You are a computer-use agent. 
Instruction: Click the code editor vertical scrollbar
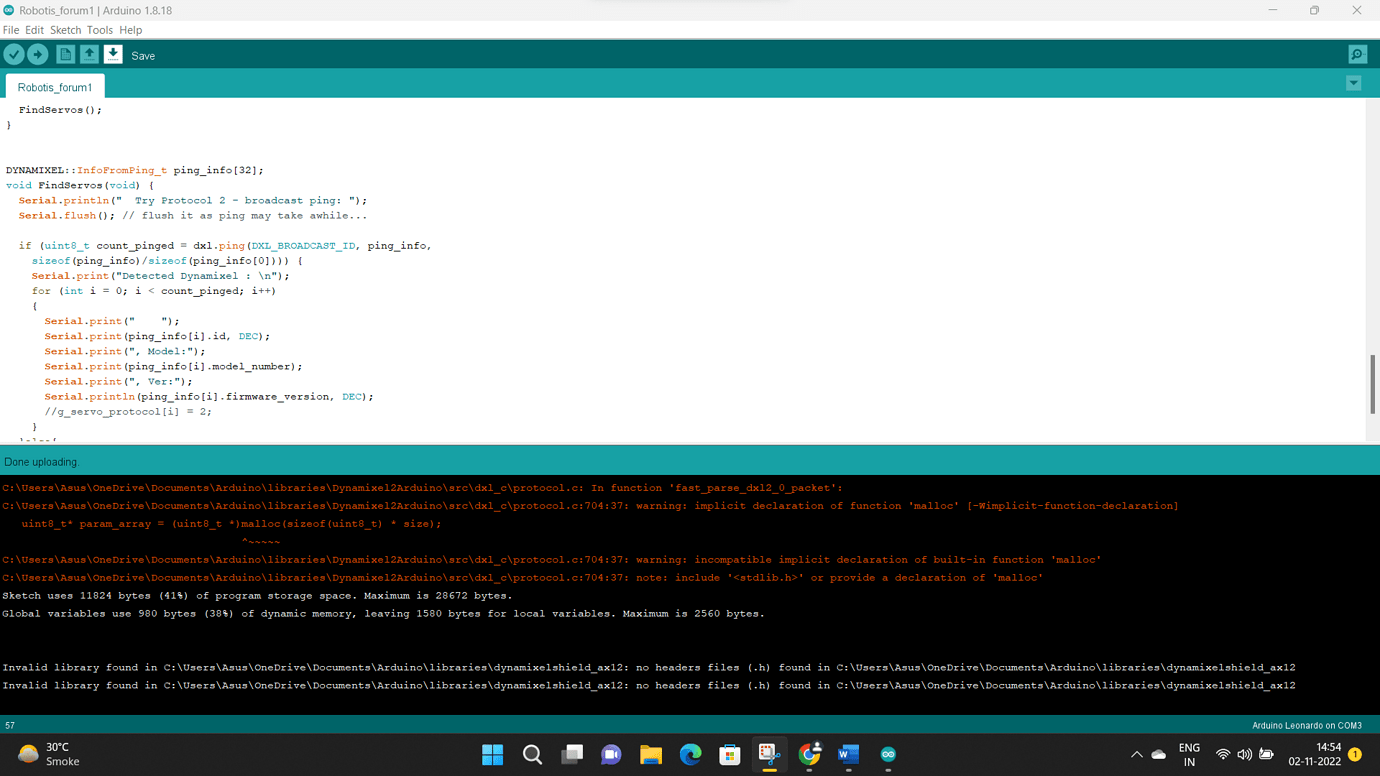[1372, 383]
